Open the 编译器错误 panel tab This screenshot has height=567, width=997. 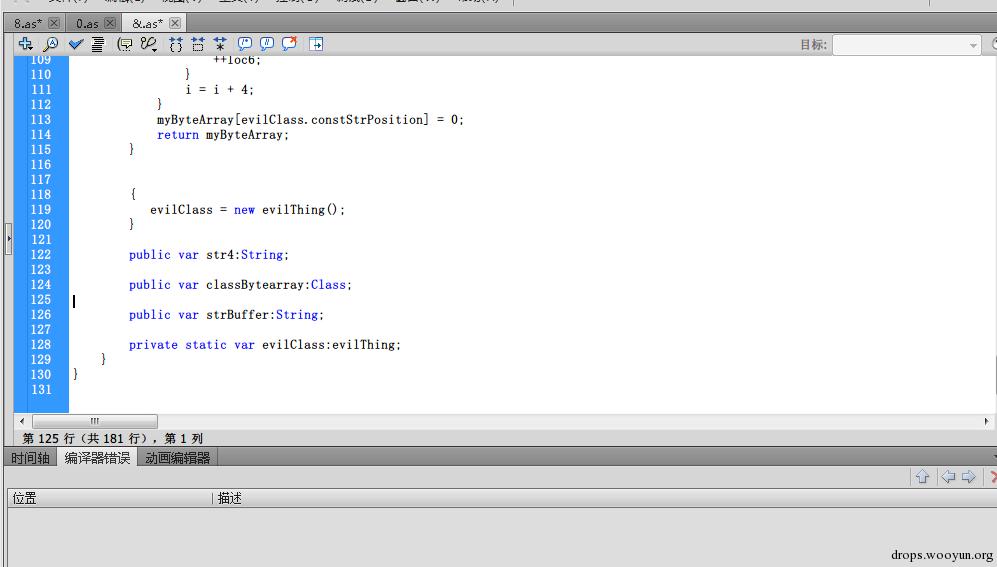97,458
